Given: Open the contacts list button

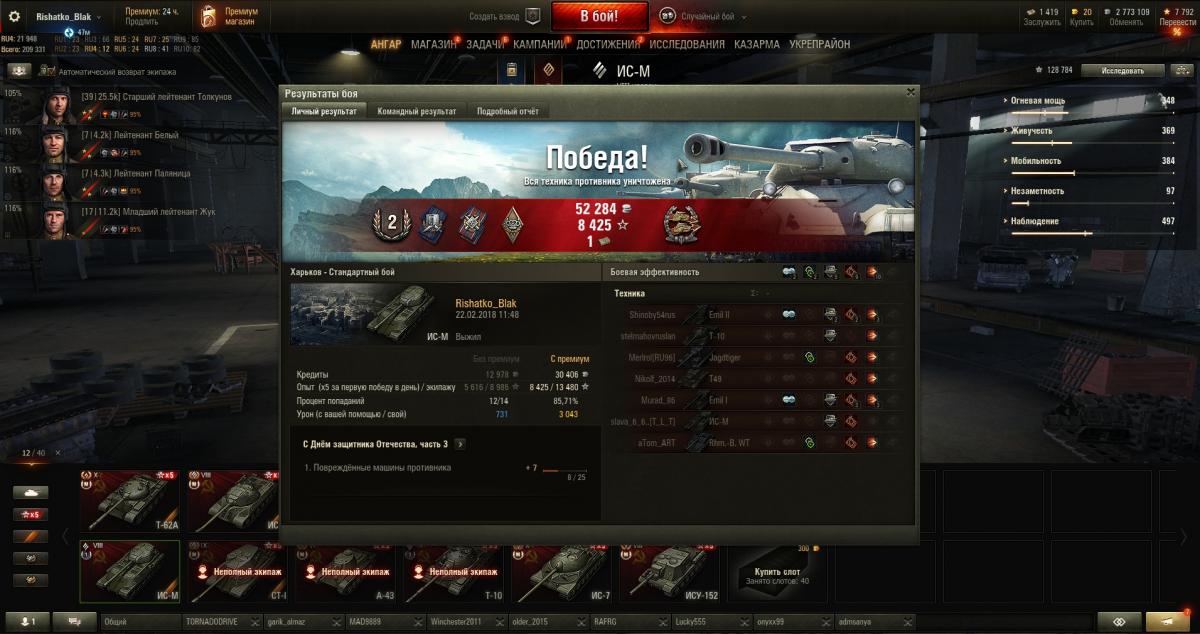Looking at the screenshot, I should [x=25, y=622].
